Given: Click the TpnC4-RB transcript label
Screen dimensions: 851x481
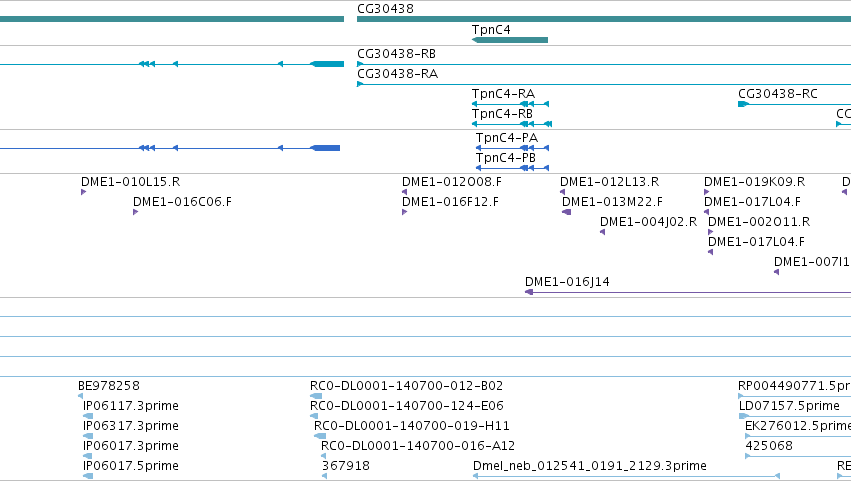Looking at the screenshot, I should pos(502,114).
